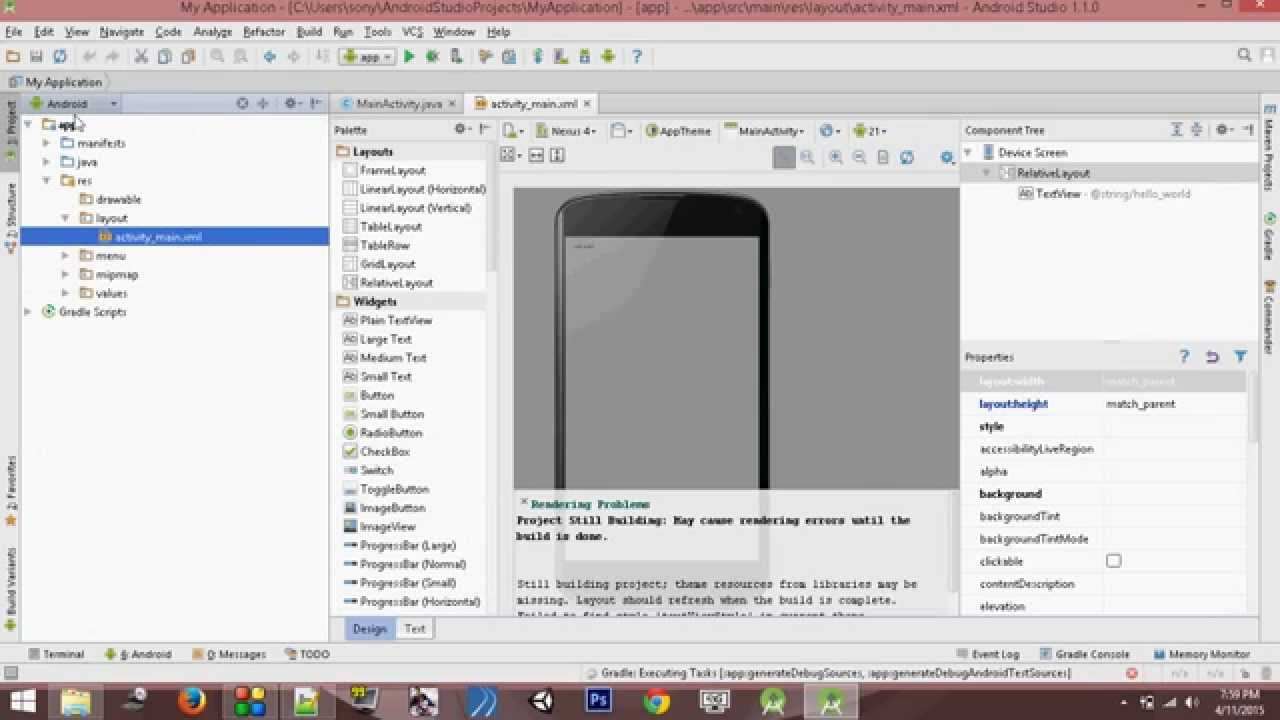Tick the clickable property checkbox
This screenshot has height=720, width=1280.
(x=1113, y=561)
